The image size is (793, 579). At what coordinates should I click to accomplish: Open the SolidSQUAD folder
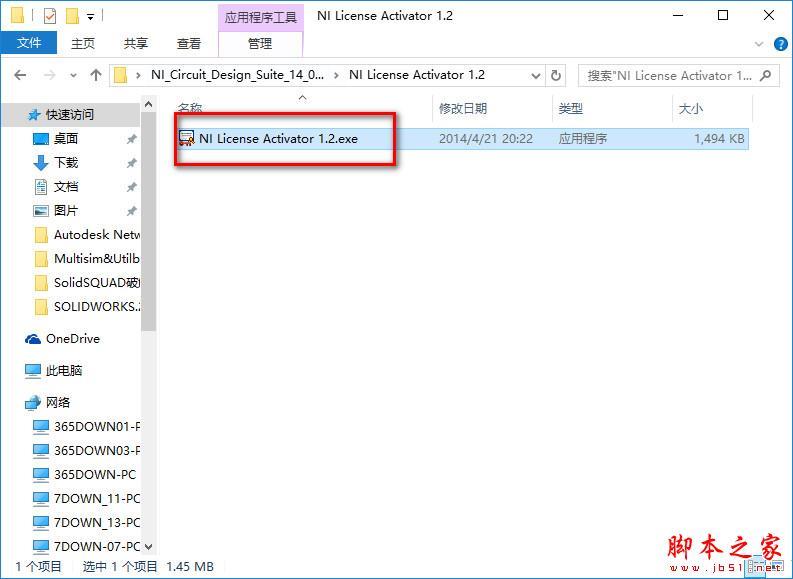point(87,283)
